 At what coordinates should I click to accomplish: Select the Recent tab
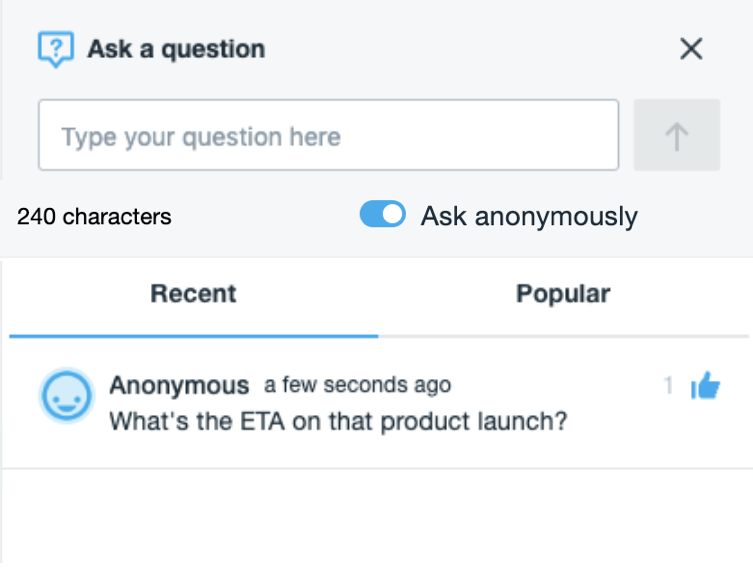(193, 294)
